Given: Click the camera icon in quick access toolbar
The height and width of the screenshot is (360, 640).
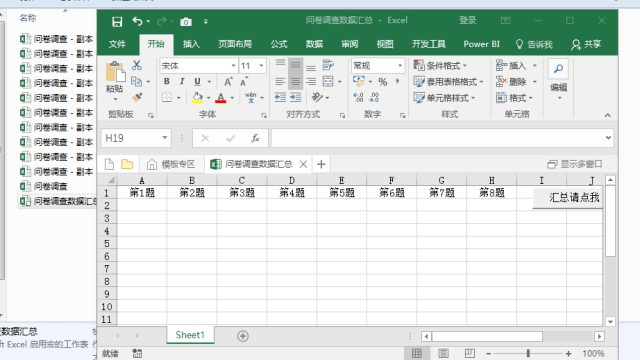Looking at the screenshot, I should pos(186,22).
